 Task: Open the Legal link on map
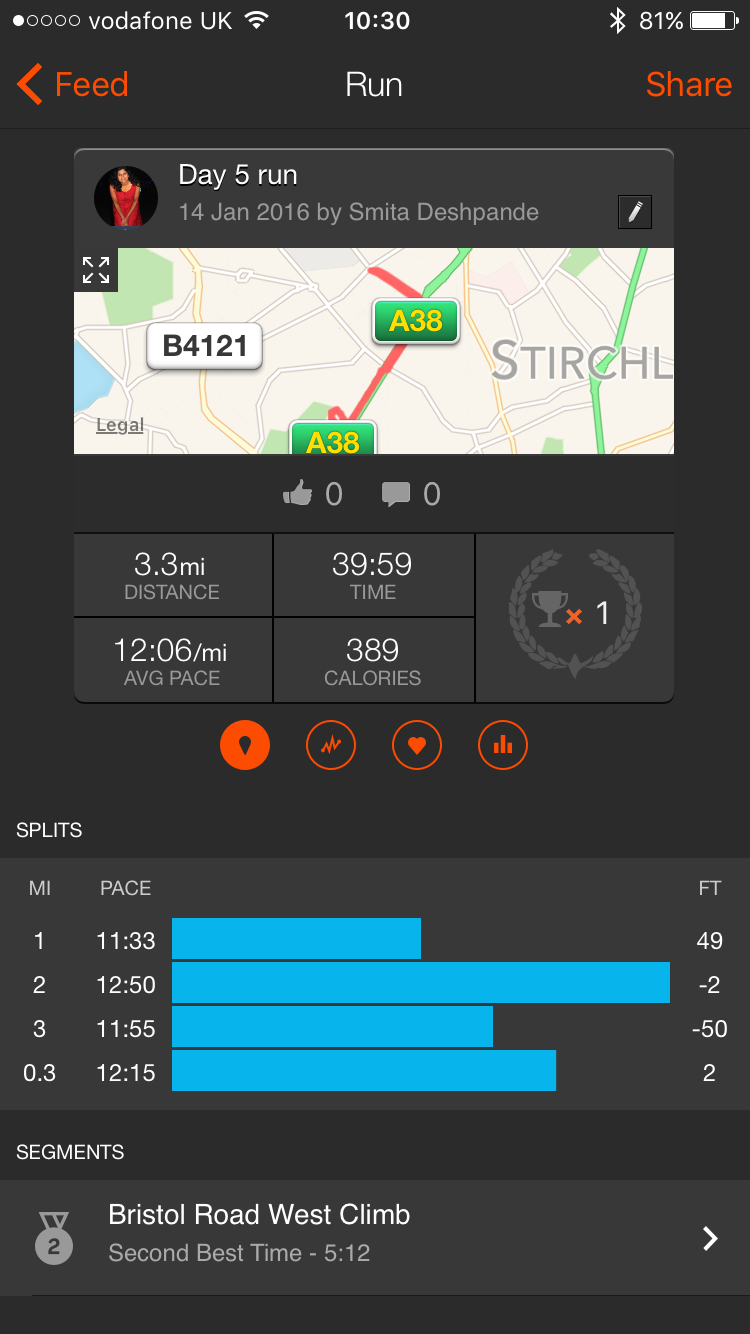tap(120, 425)
